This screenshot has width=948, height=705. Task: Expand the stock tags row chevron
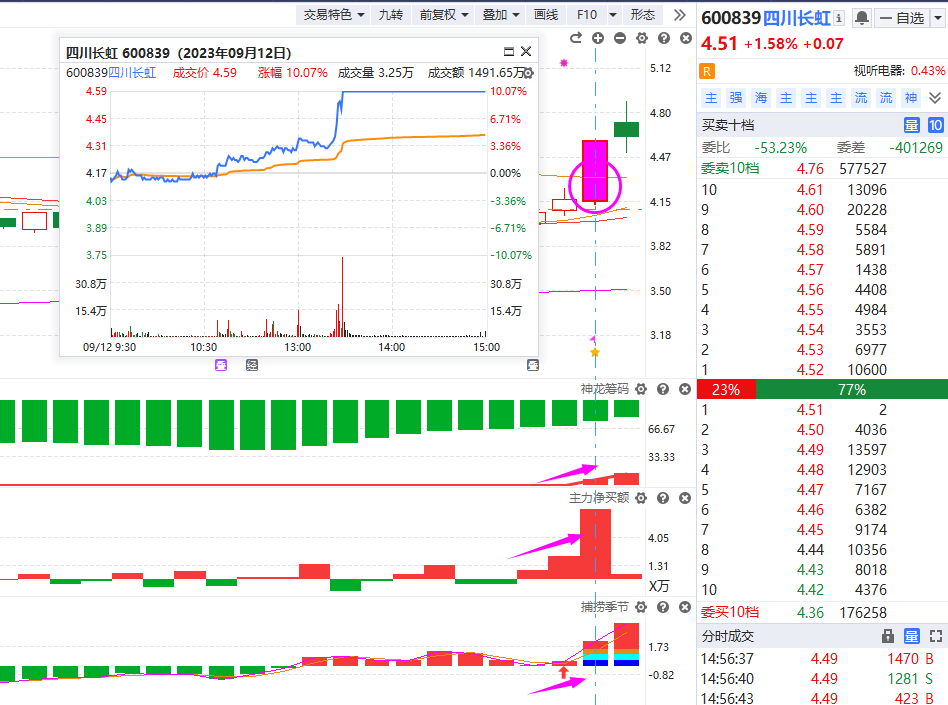pos(935,97)
